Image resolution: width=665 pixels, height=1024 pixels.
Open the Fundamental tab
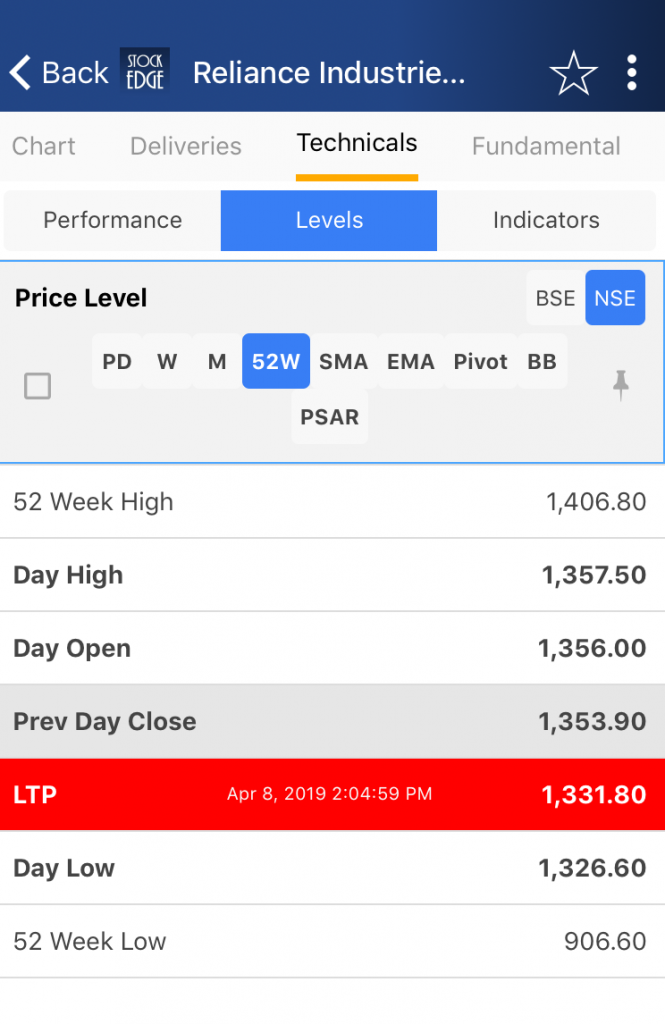click(546, 146)
